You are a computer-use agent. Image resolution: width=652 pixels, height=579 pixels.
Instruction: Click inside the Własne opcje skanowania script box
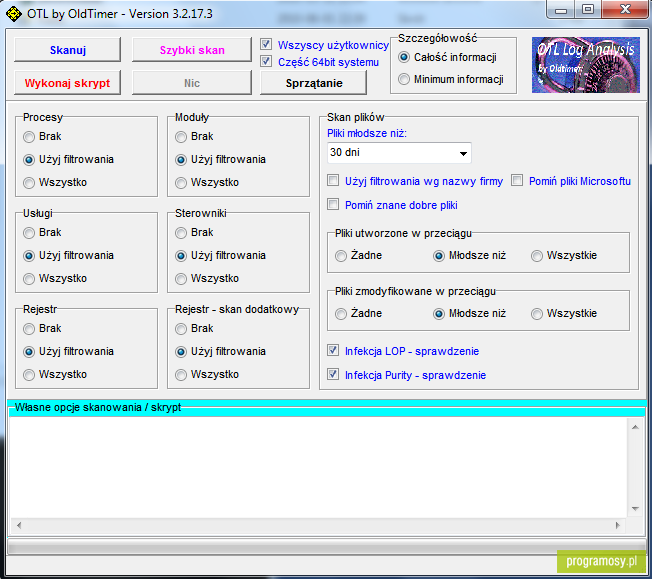[318, 467]
